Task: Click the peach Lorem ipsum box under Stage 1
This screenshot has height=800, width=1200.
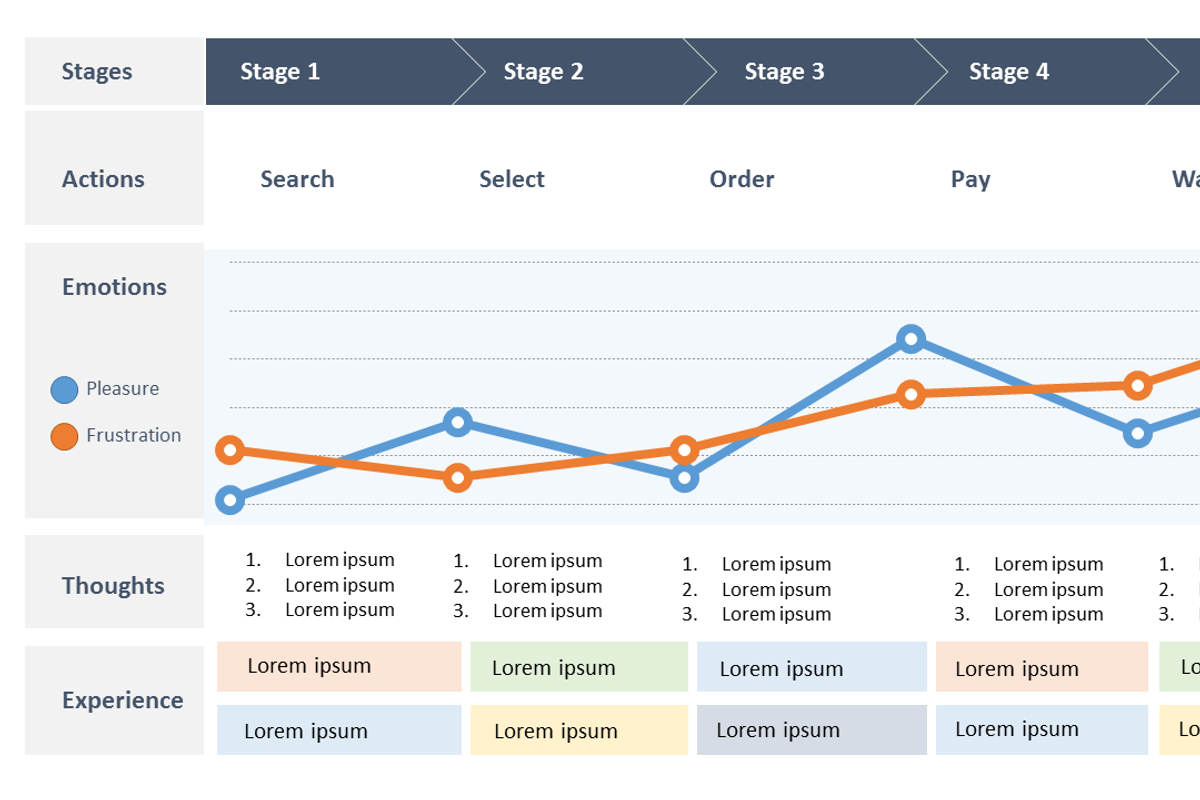Action: click(339, 667)
